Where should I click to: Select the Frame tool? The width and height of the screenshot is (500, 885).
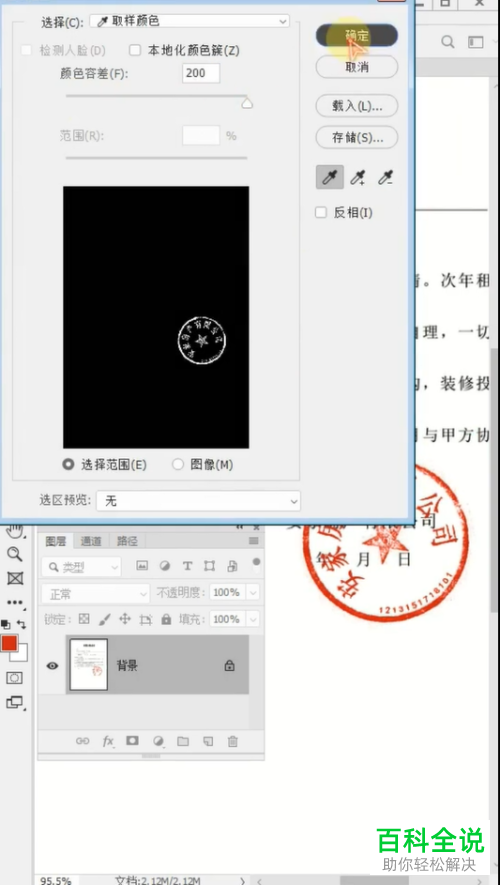click(x=15, y=579)
